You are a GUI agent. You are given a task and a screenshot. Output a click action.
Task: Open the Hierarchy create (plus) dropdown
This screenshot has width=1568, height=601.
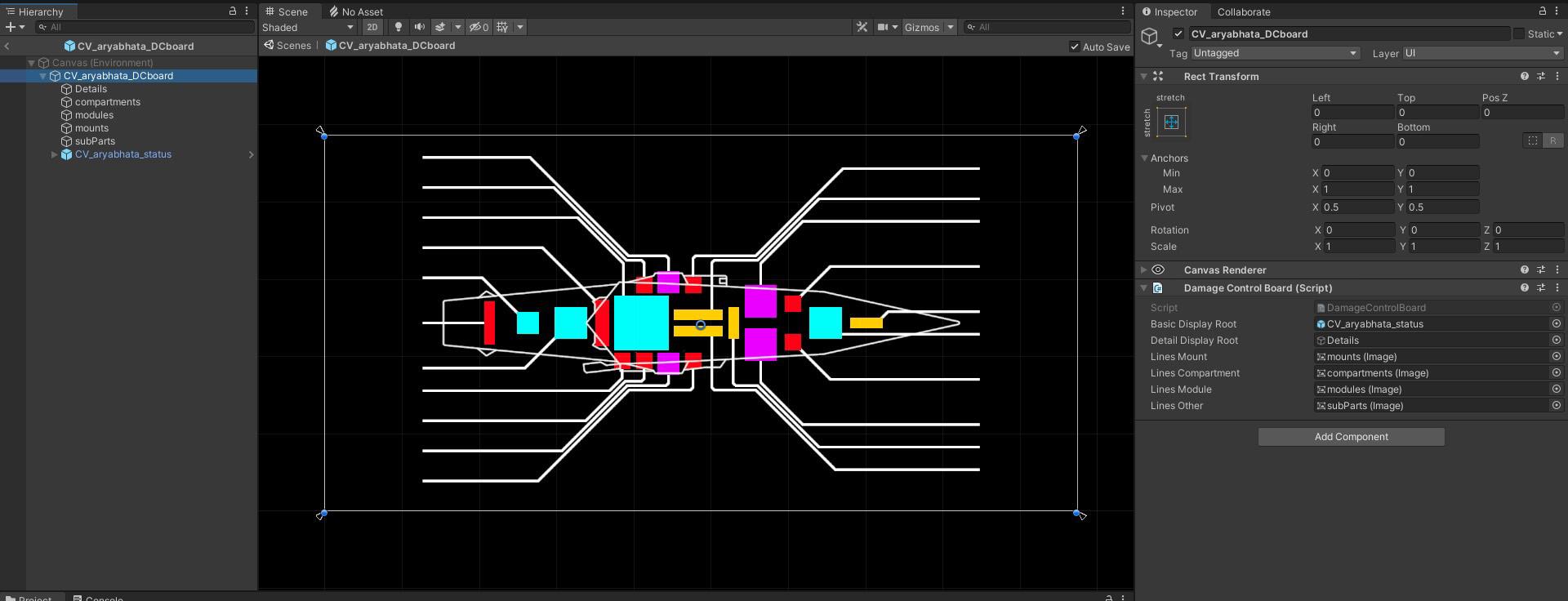pos(15,27)
